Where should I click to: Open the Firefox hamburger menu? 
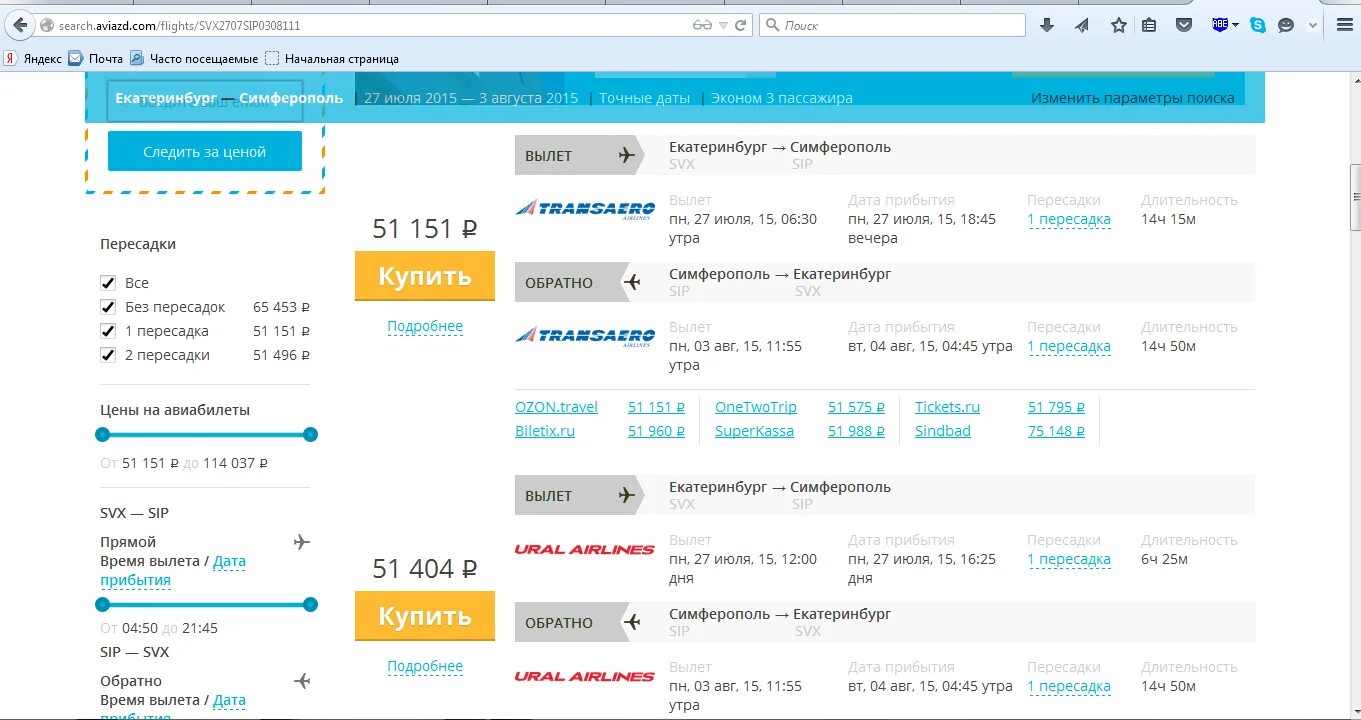click(x=1344, y=25)
